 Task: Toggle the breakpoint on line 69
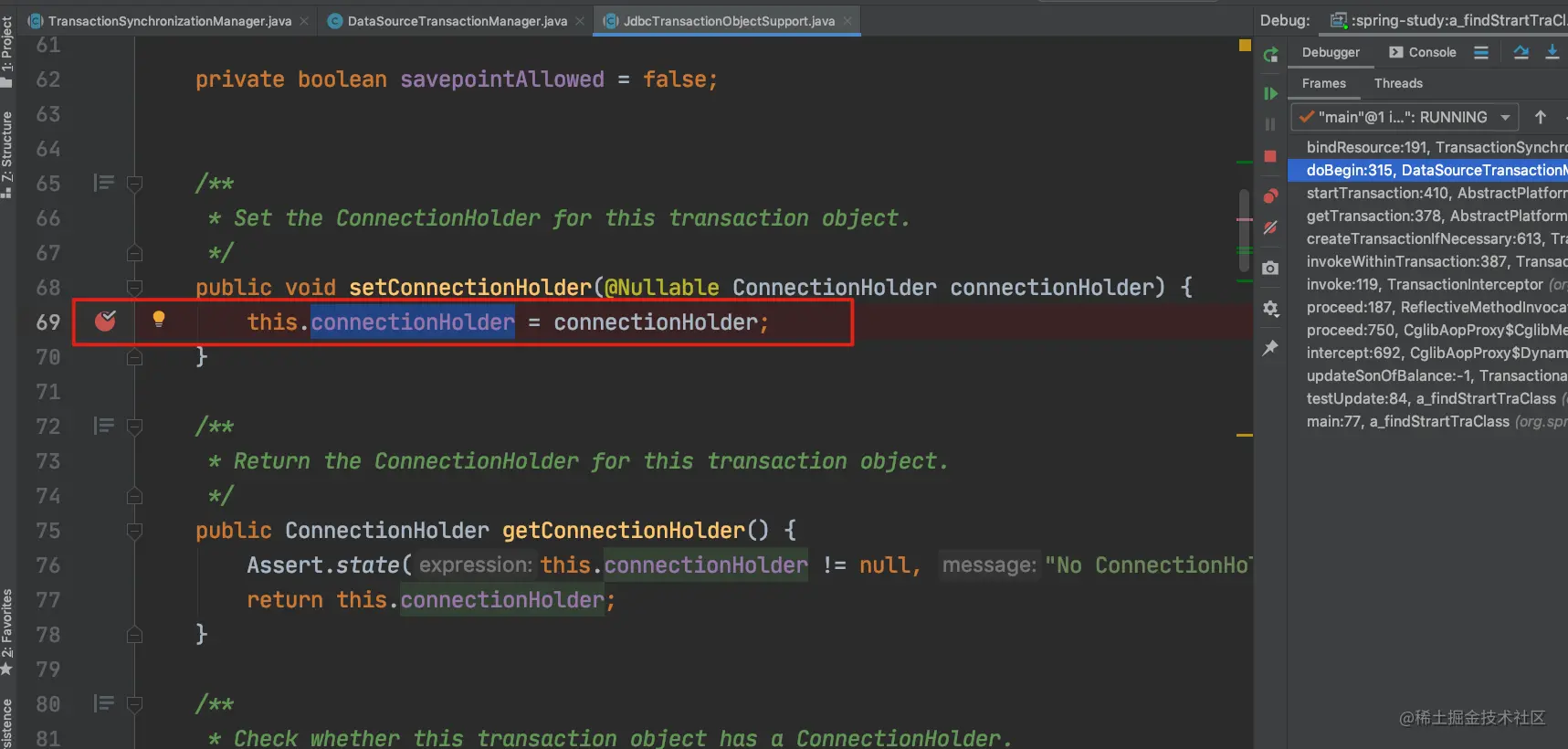point(106,321)
